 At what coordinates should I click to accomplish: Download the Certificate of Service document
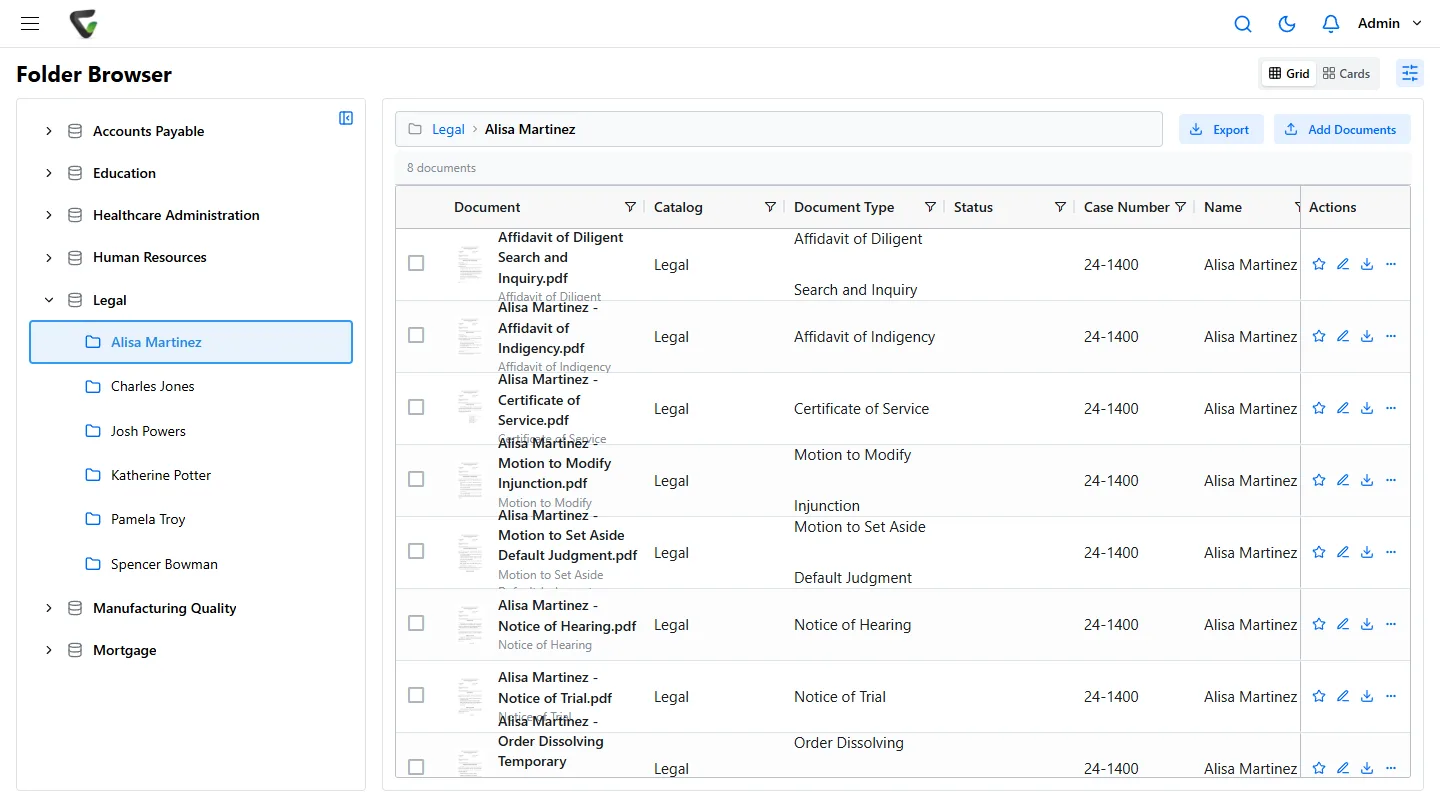pos(1367,408)
